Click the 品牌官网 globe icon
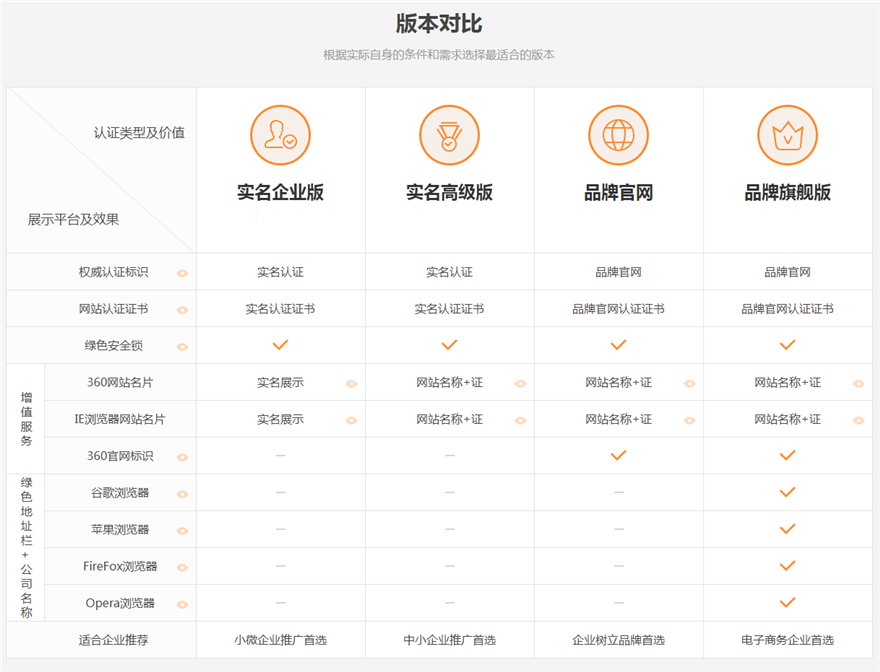880x672 pixels. click(x=618, y=135)
